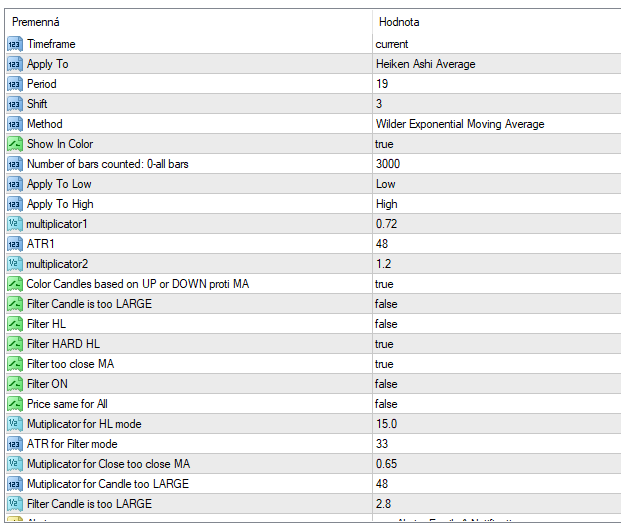Open the Method Wilder Exponential Moving Average dropdown

460,124
